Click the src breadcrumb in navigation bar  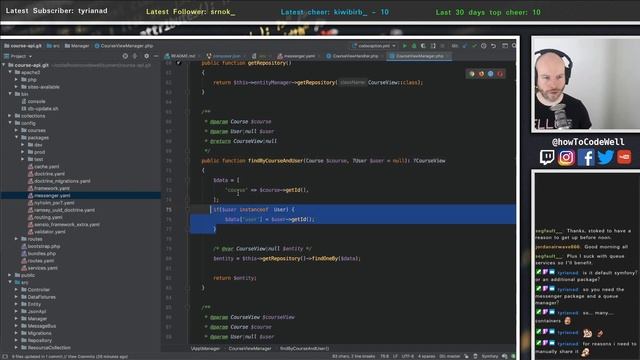[x=53, y=46]
